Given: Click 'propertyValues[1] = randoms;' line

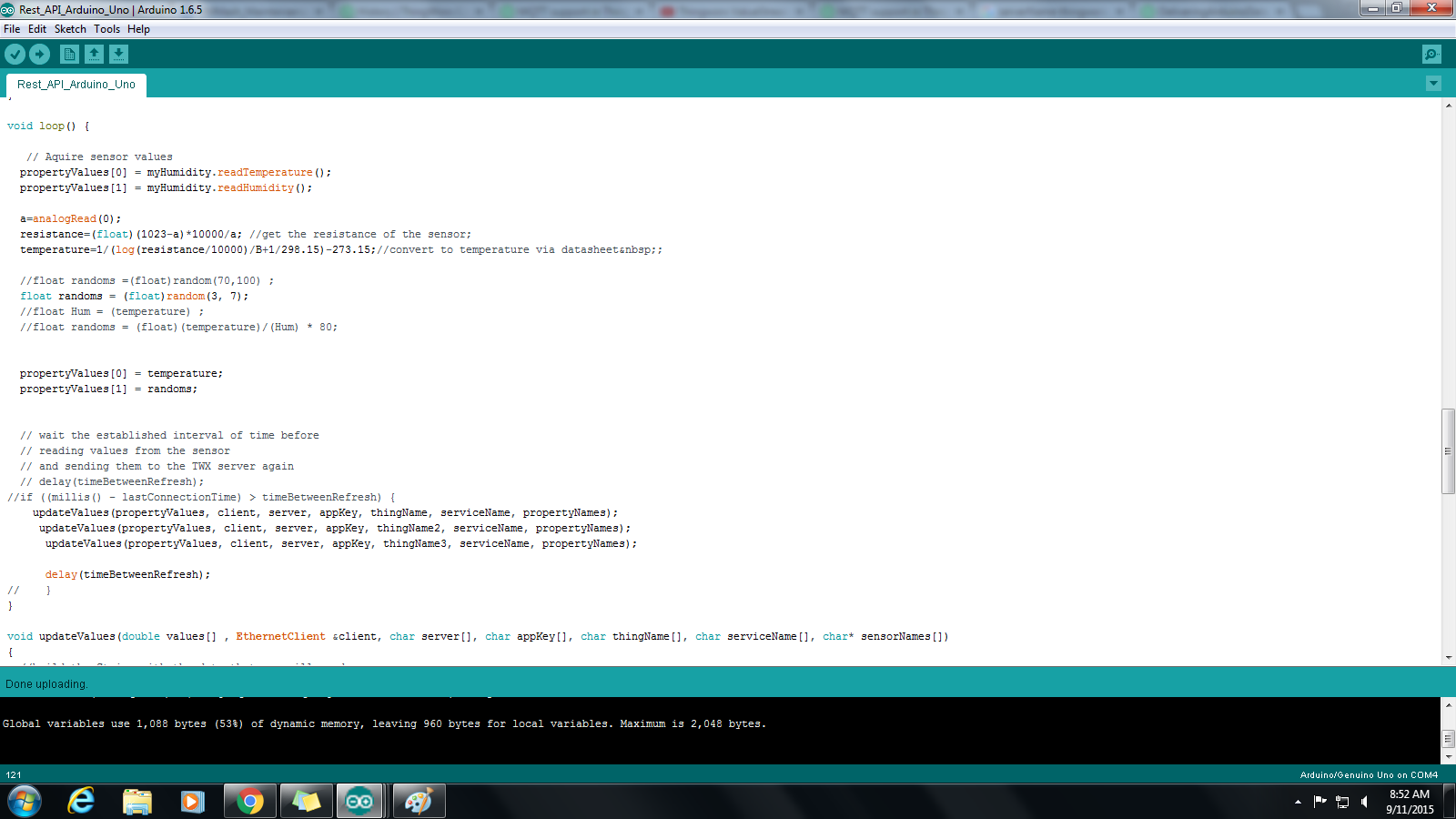Looking at the screenshot, I should coord(108,389).
